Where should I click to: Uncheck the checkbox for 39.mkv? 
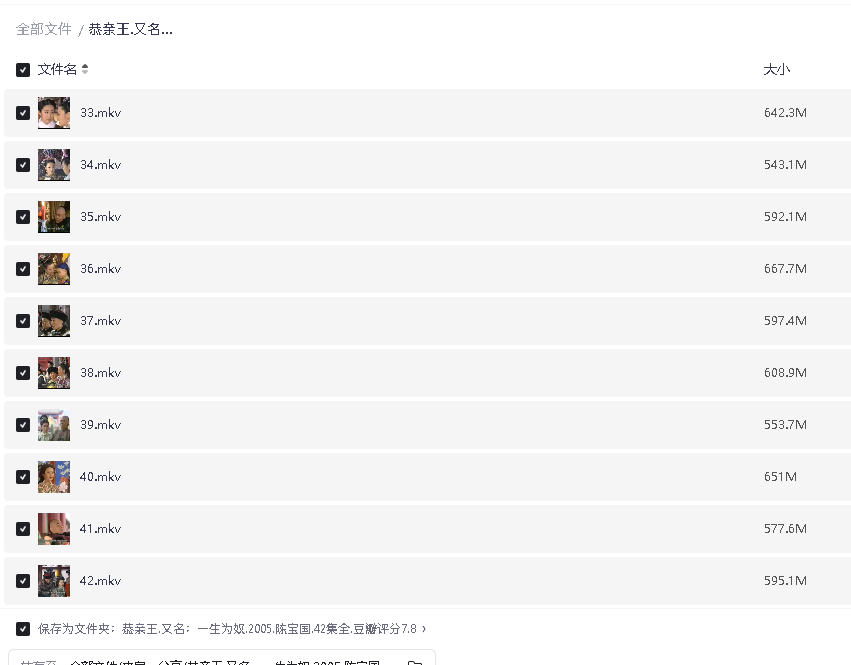[x=23, y=425]
